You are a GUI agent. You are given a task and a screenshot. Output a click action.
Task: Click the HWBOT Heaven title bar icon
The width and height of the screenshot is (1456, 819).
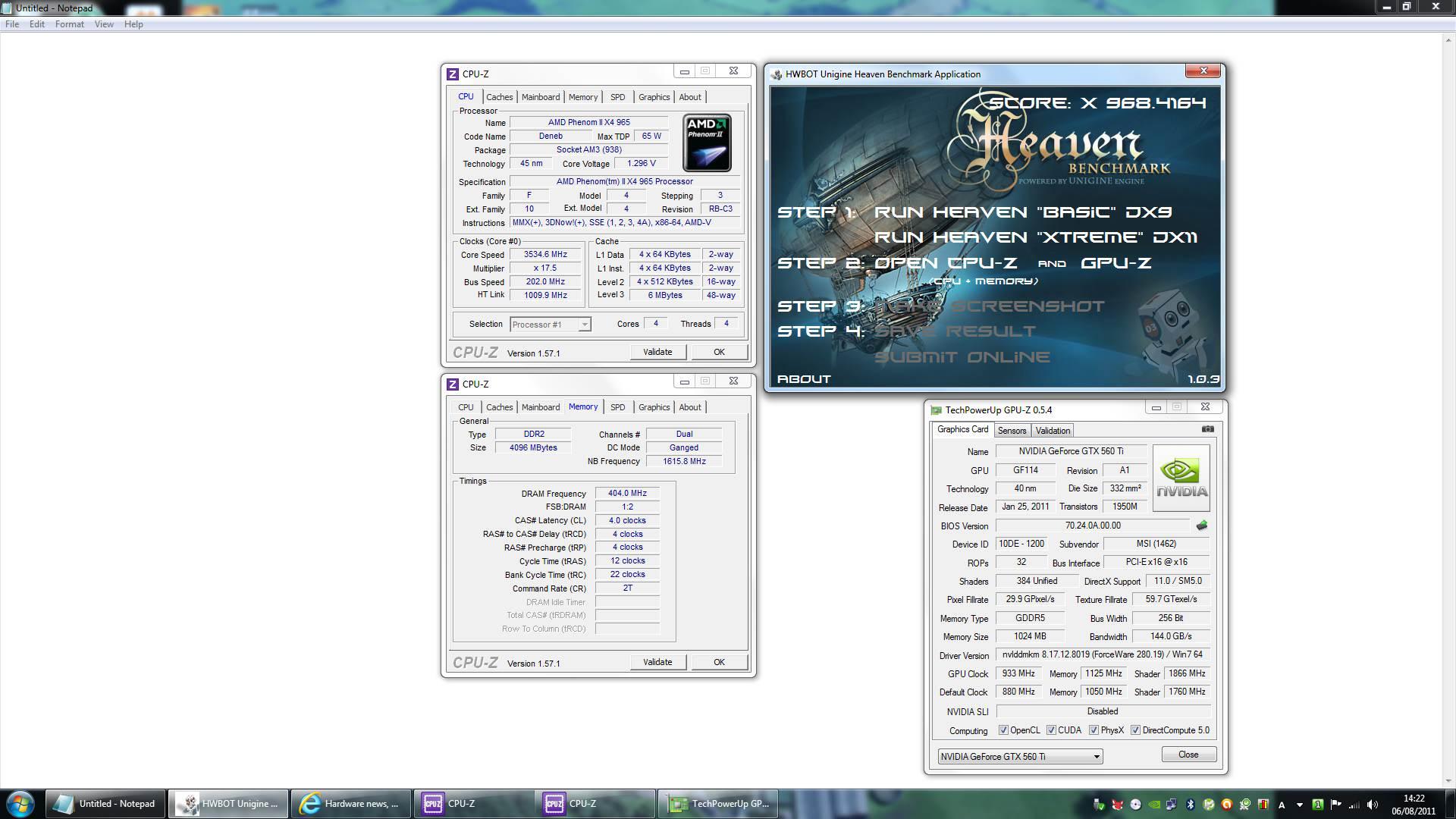click(x=777, y=74)
